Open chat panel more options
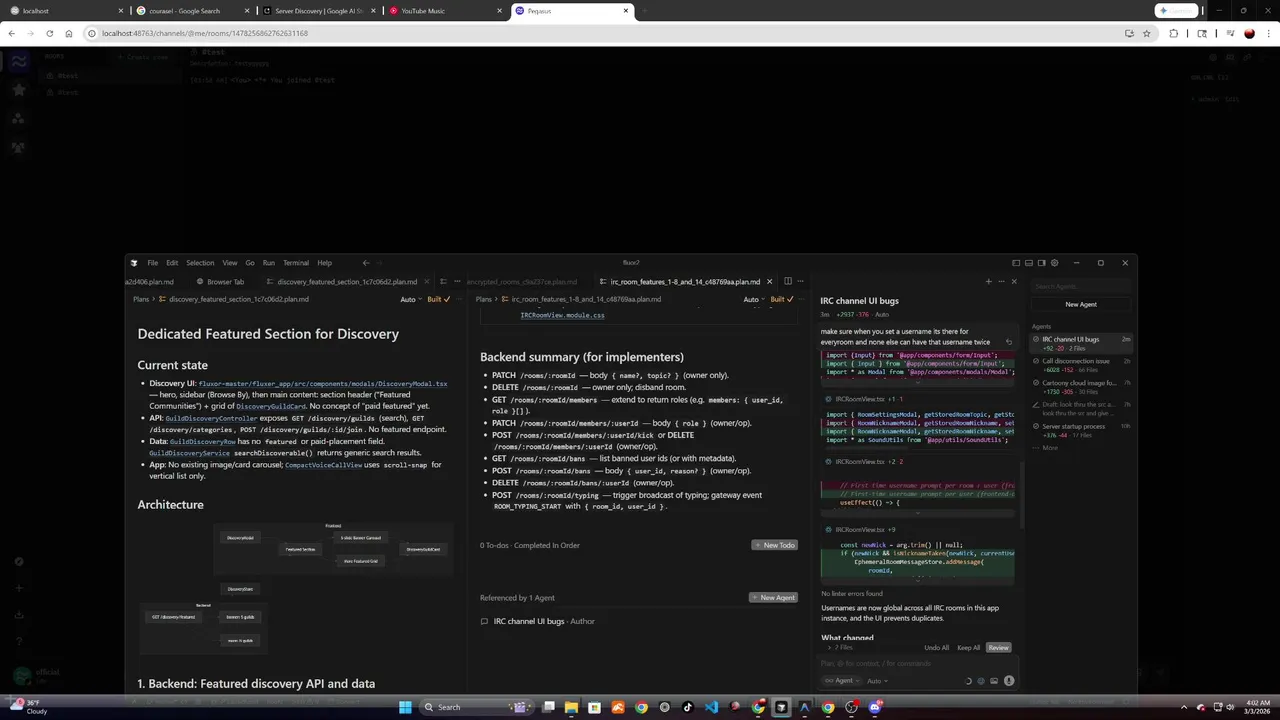The image size is (1280, 720). point(1001,282)
